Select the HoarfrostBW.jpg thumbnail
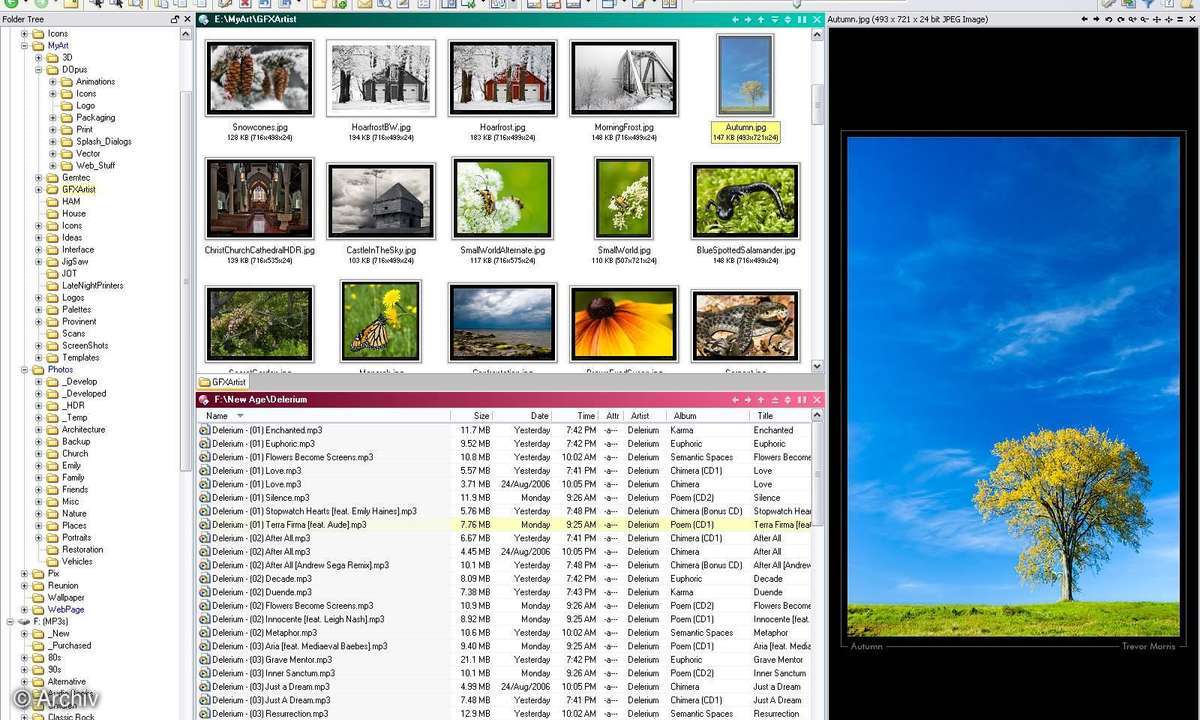1200x720 pixels. (x=381, y=77)
